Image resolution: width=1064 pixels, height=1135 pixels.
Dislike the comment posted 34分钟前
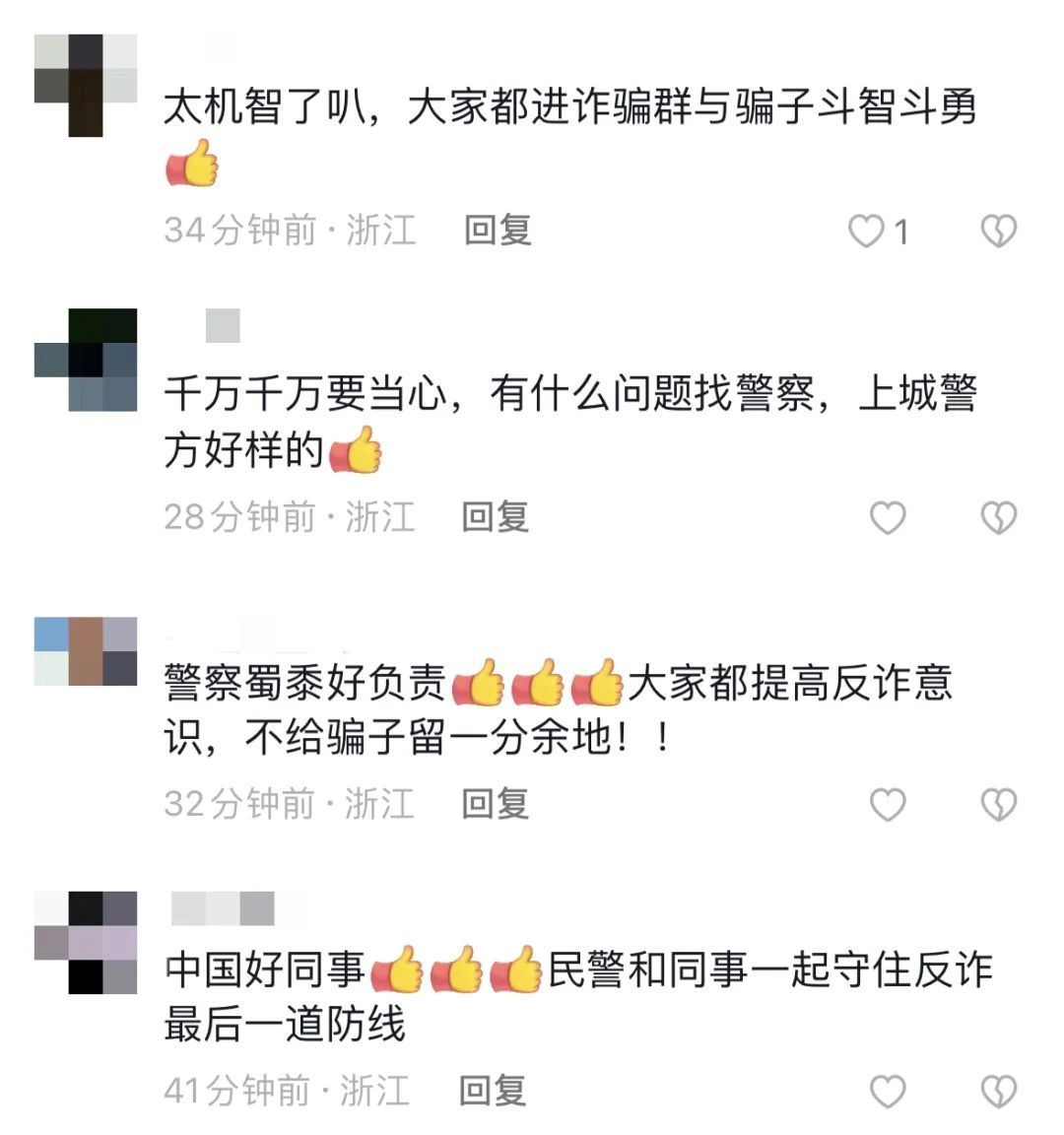coord(999,232)
